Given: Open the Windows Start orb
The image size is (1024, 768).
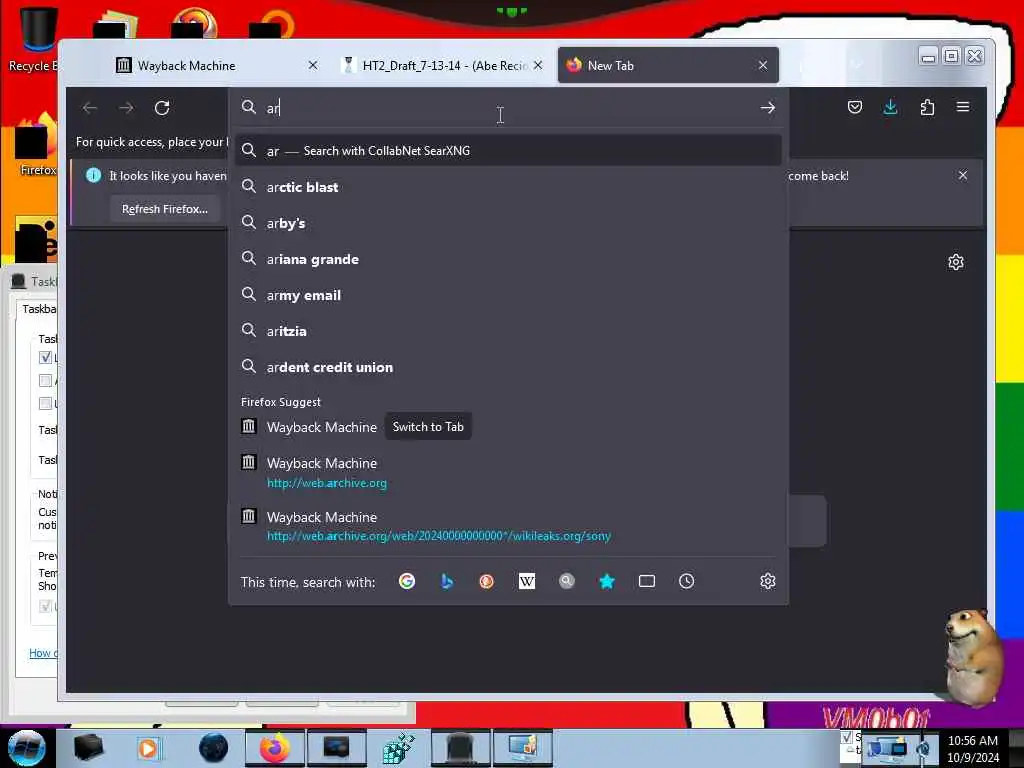Looking at the screenshot, I should click(x=26, y=748).
